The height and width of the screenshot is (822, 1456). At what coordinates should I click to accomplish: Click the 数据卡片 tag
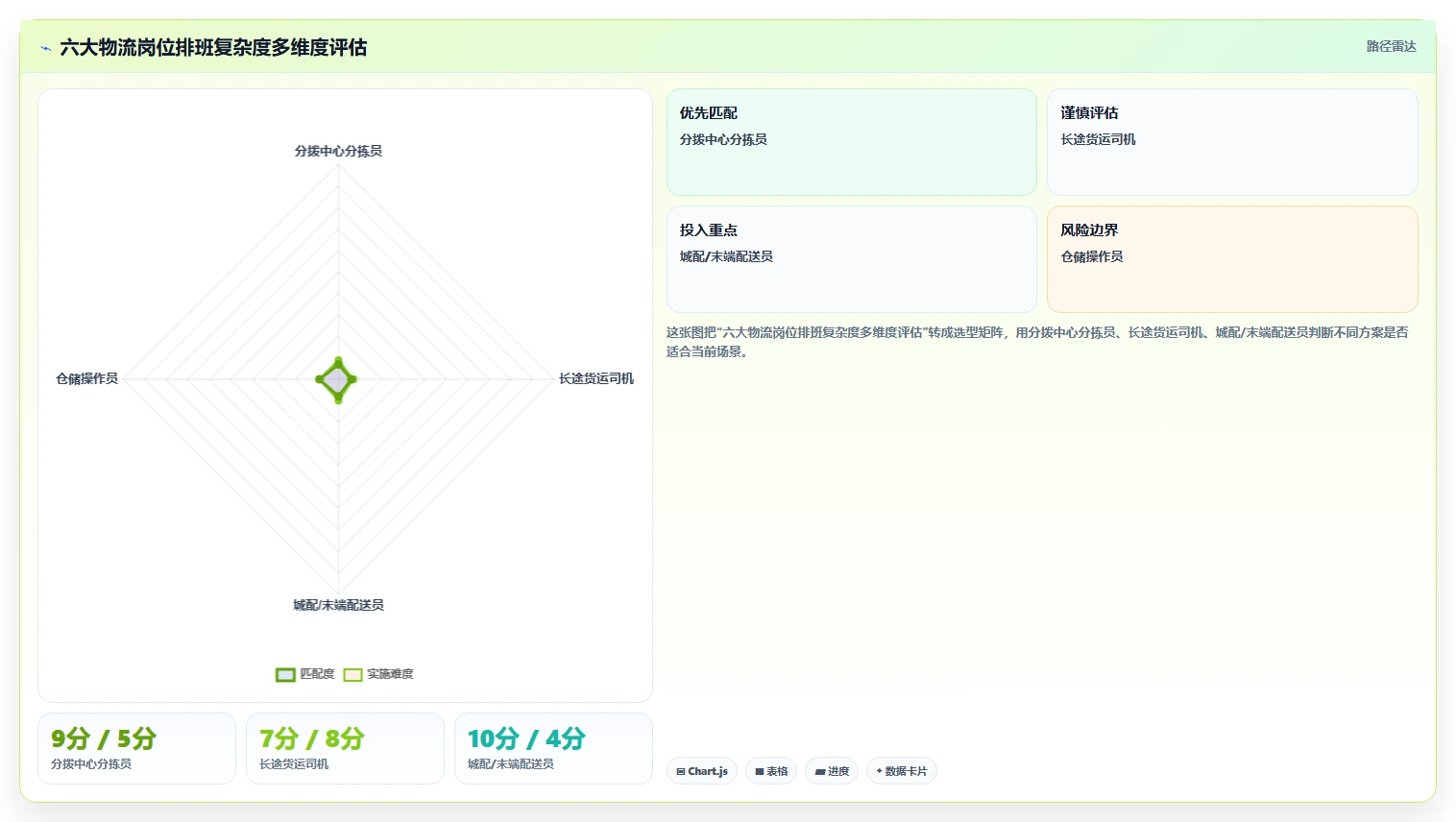point(902,771)
